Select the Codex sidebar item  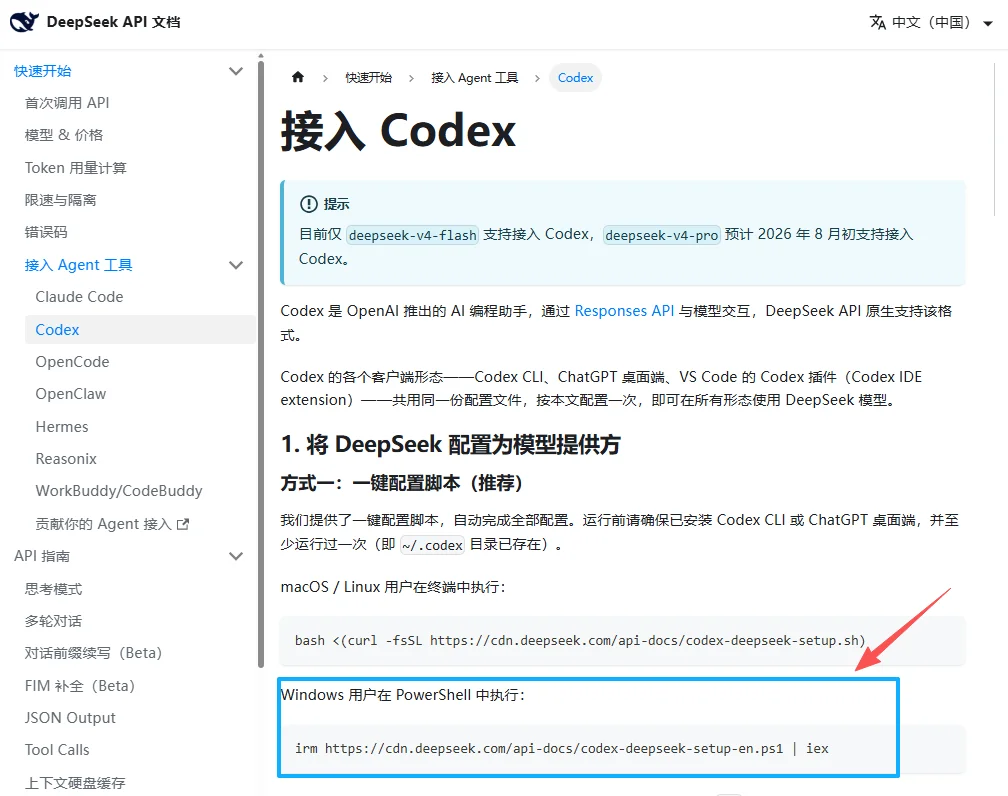[x=140, y=329]
